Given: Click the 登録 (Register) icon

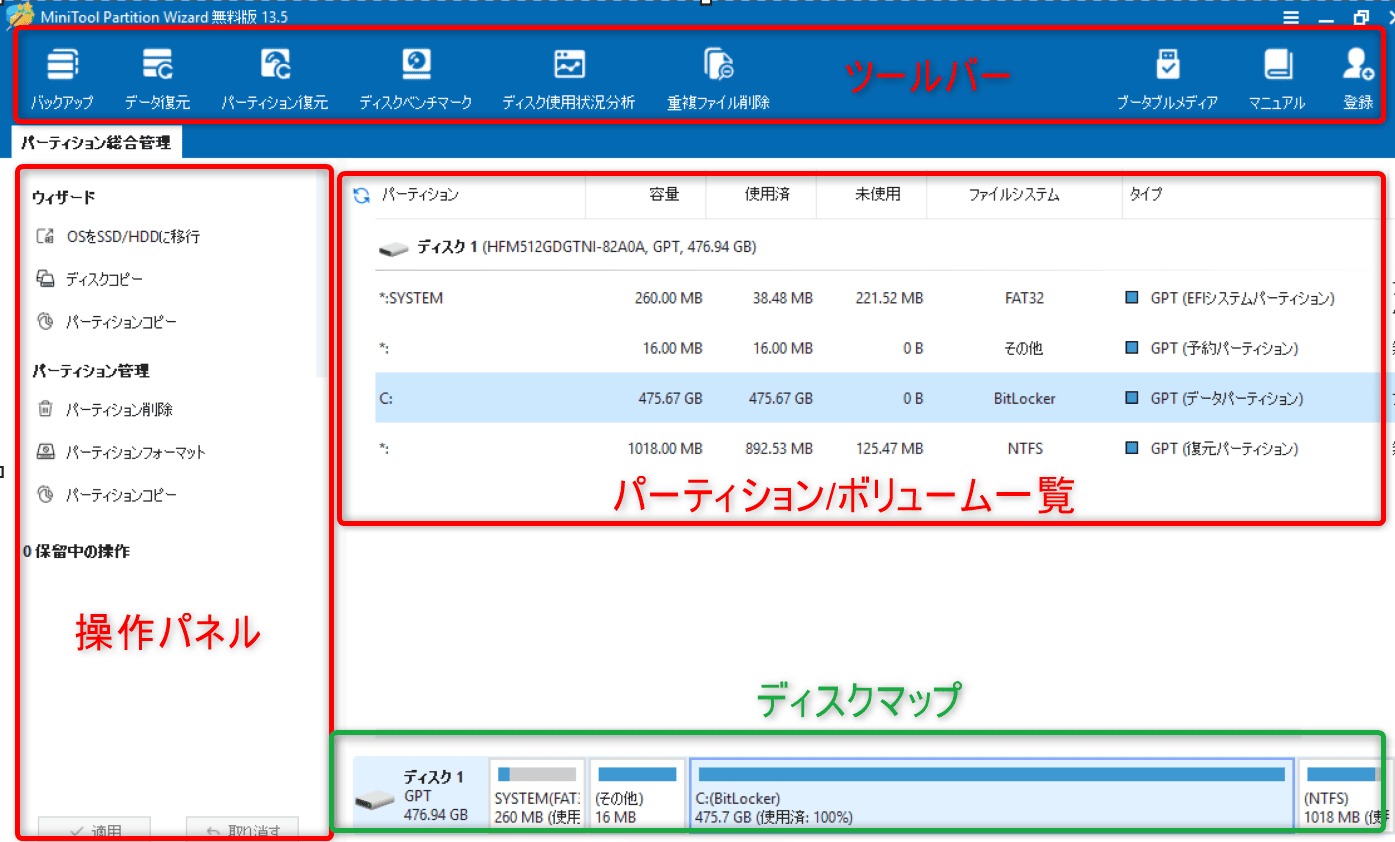Looking at the screenshot, I should coord(1356,77).
